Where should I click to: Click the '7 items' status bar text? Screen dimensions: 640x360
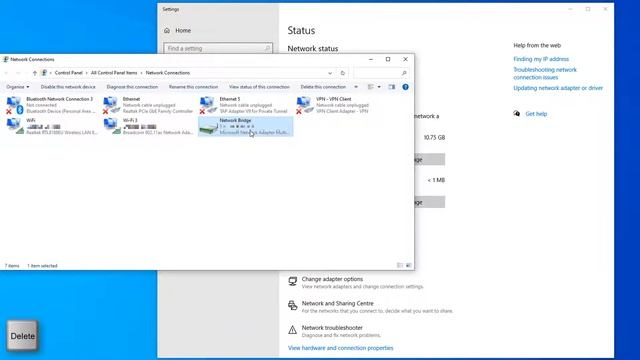point(12,266)
